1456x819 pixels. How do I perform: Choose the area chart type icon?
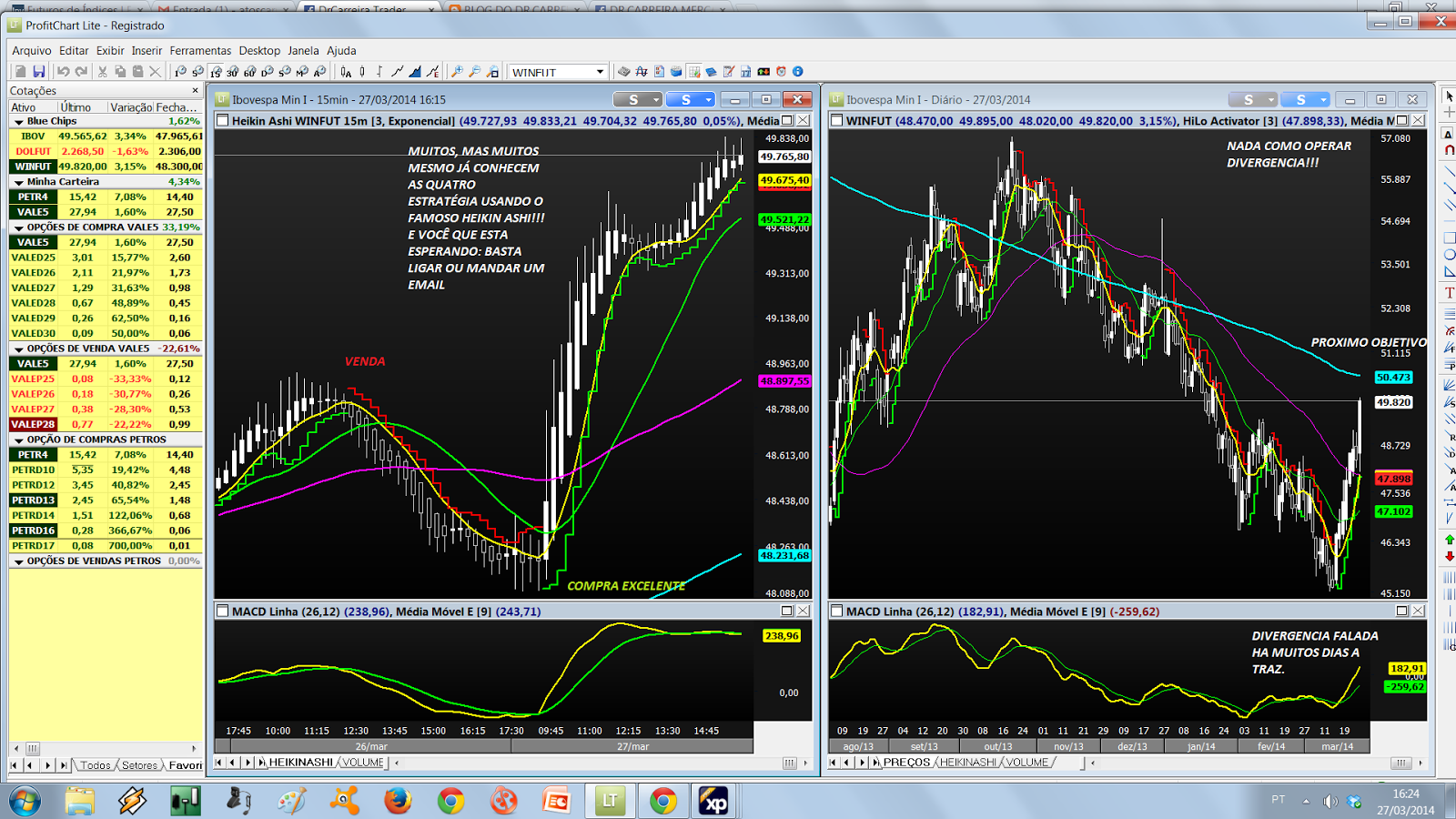coord(415,71)
